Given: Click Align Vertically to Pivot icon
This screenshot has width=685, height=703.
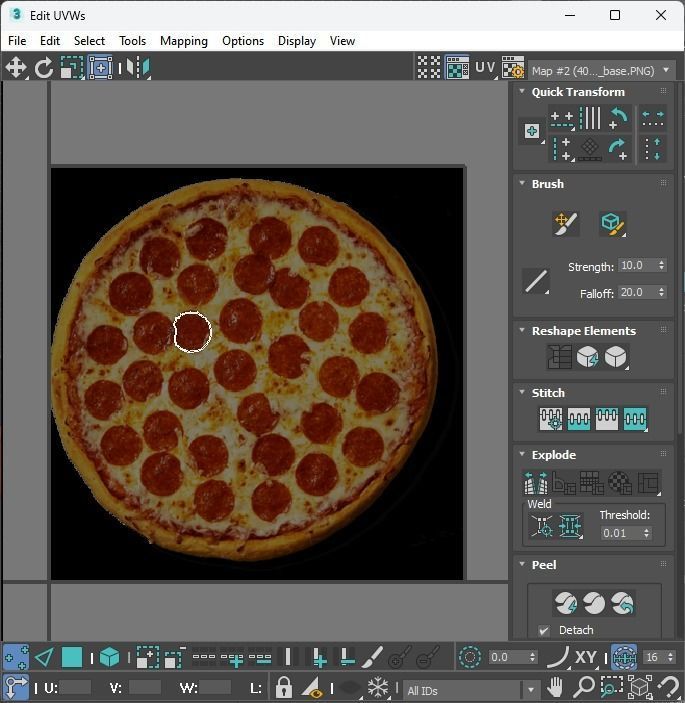Looking at the screenshot, I should pos(562,149).
